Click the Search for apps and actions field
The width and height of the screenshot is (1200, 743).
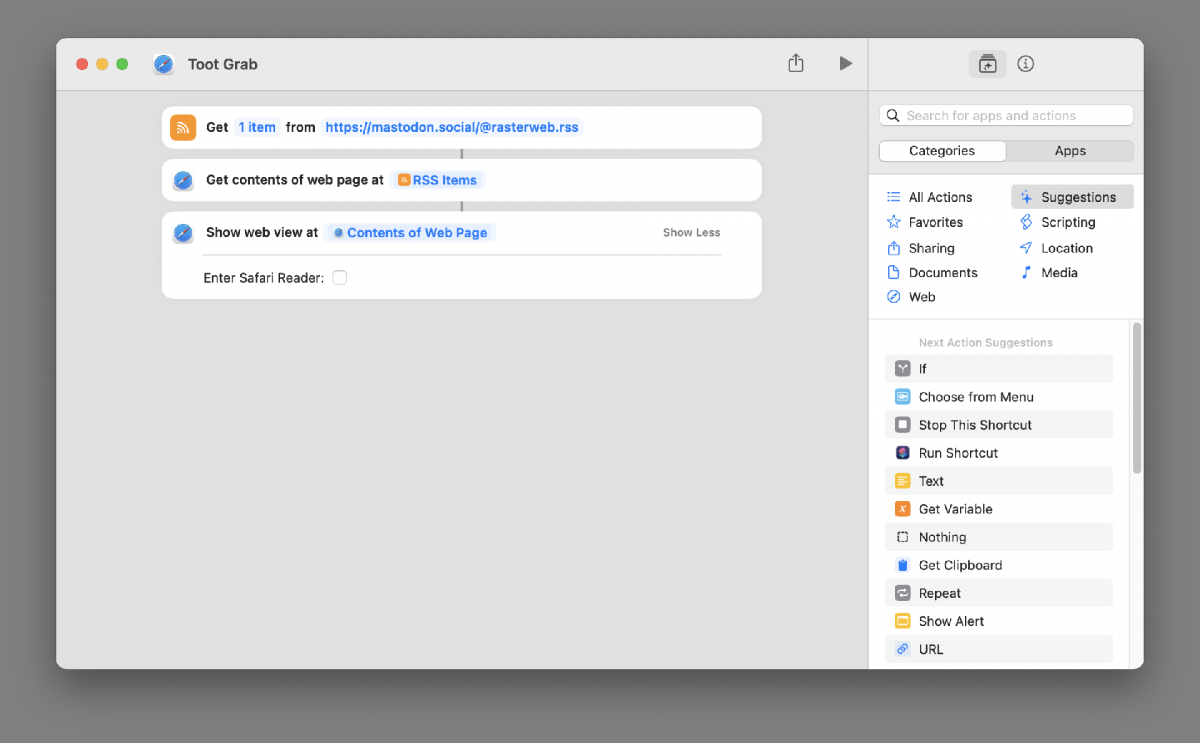coord(1010,116)
